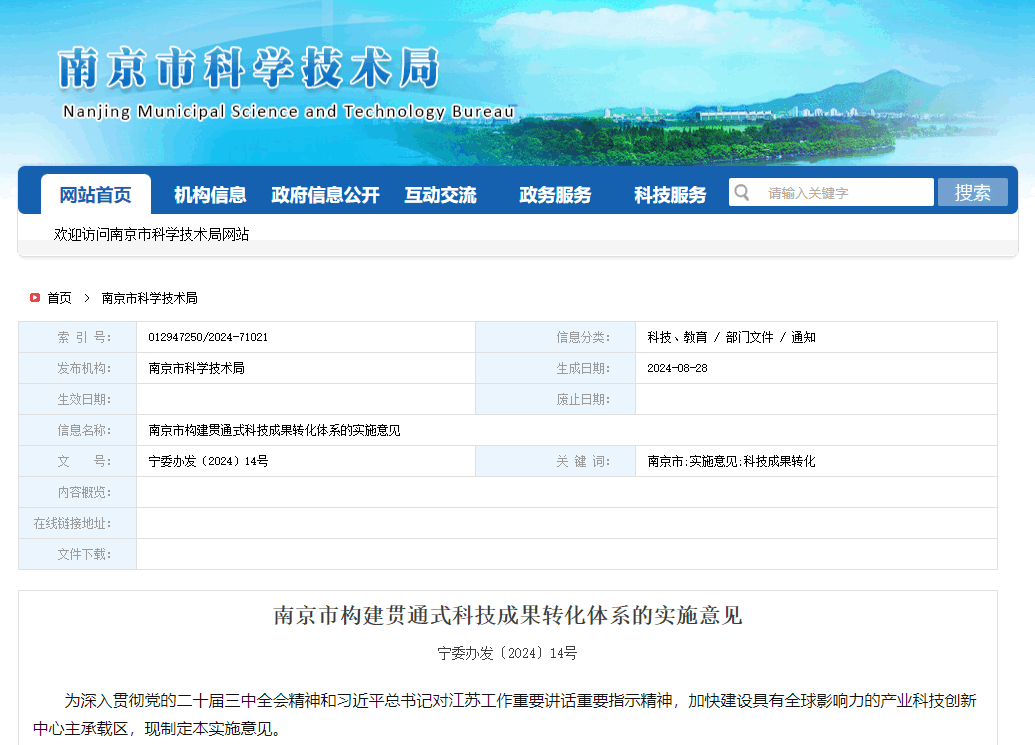The height and width of the screenshot is (745, 1035).
Task: Click the article subtitle 宁委办发〔2024〕14号
Action: point(508,653)
